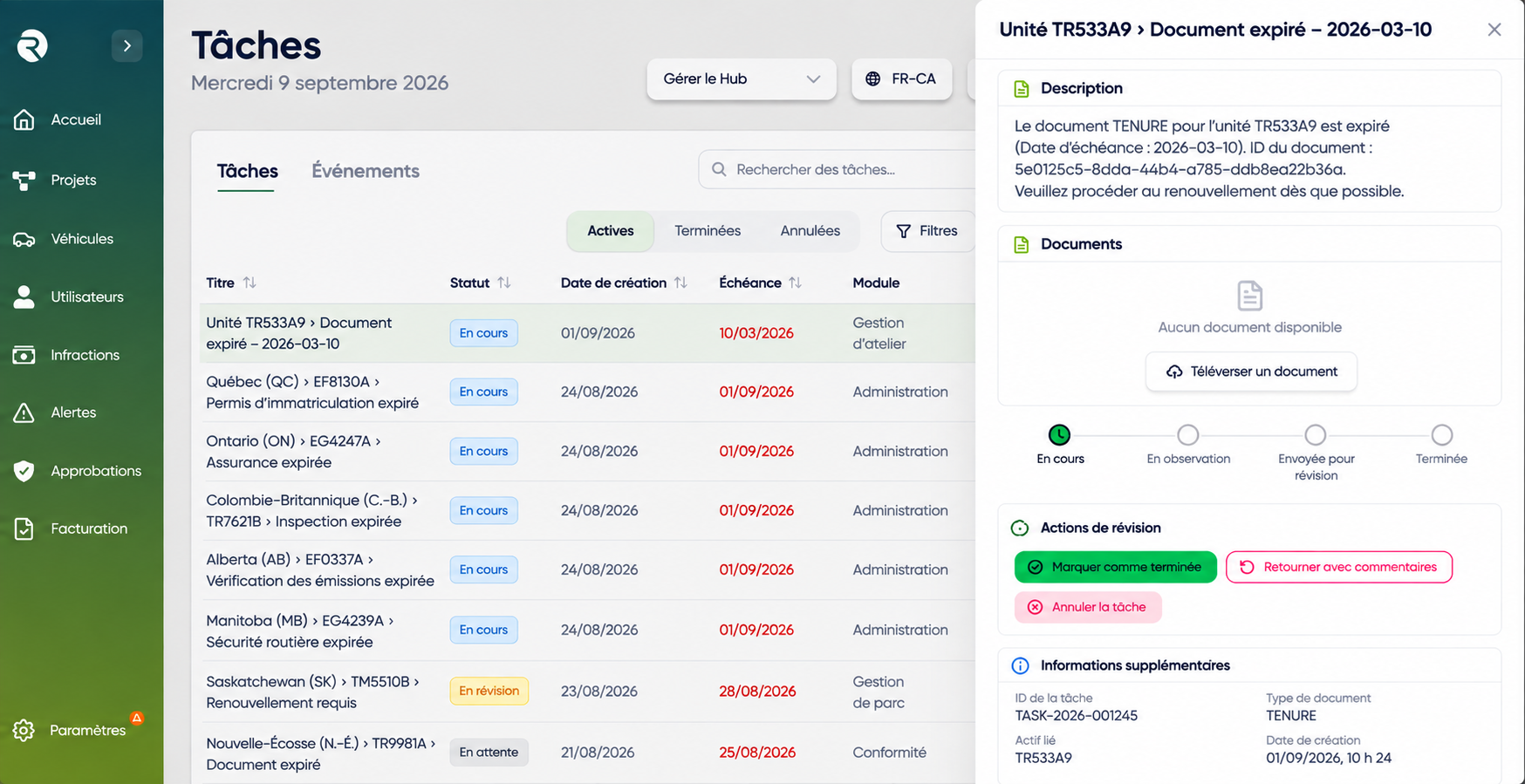This screenshot has height=784, width=1525.
Task: Select the Envoyée pour révision step
Action: point(1316,434)
